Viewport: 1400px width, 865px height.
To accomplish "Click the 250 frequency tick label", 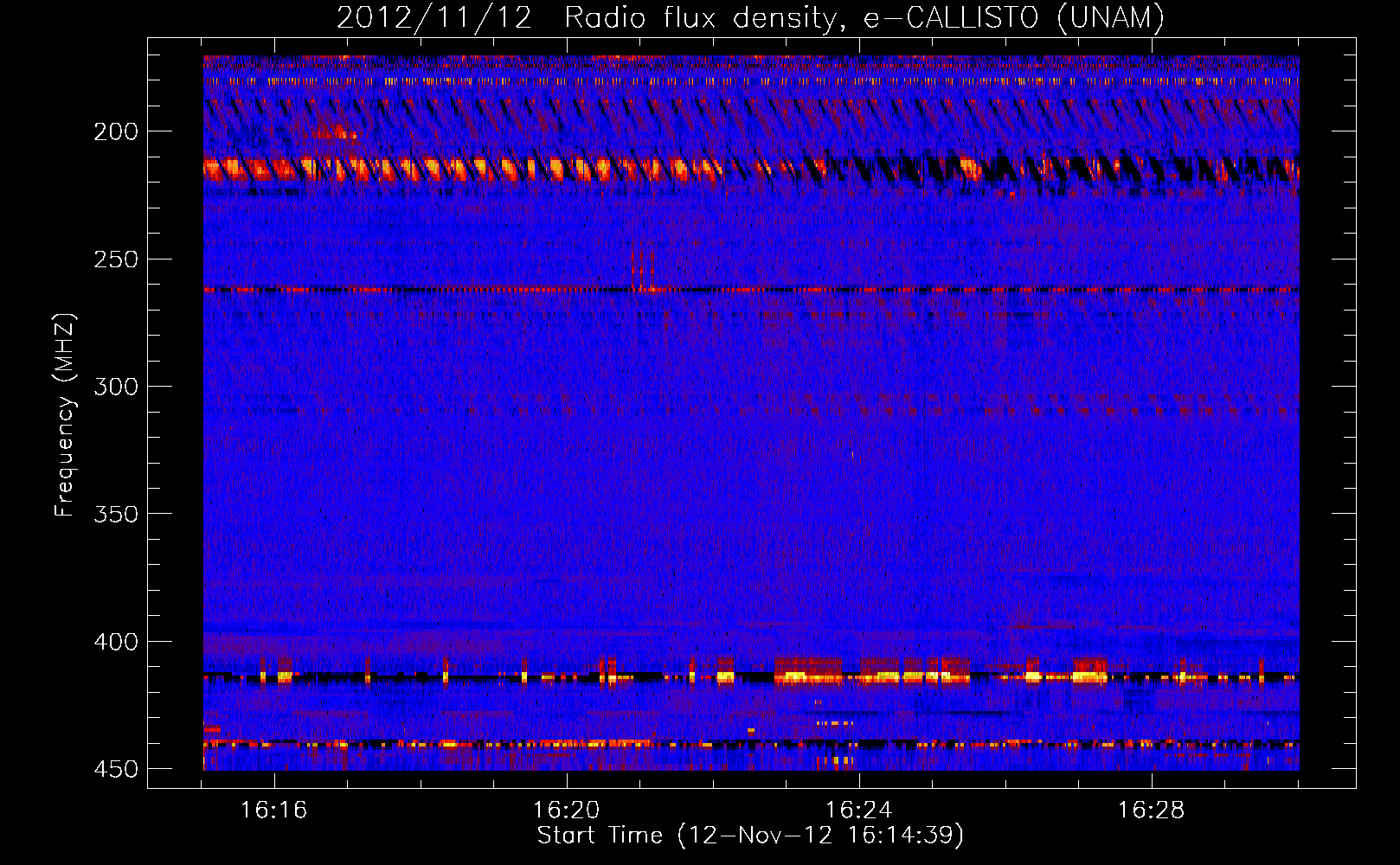I will 116,259.
